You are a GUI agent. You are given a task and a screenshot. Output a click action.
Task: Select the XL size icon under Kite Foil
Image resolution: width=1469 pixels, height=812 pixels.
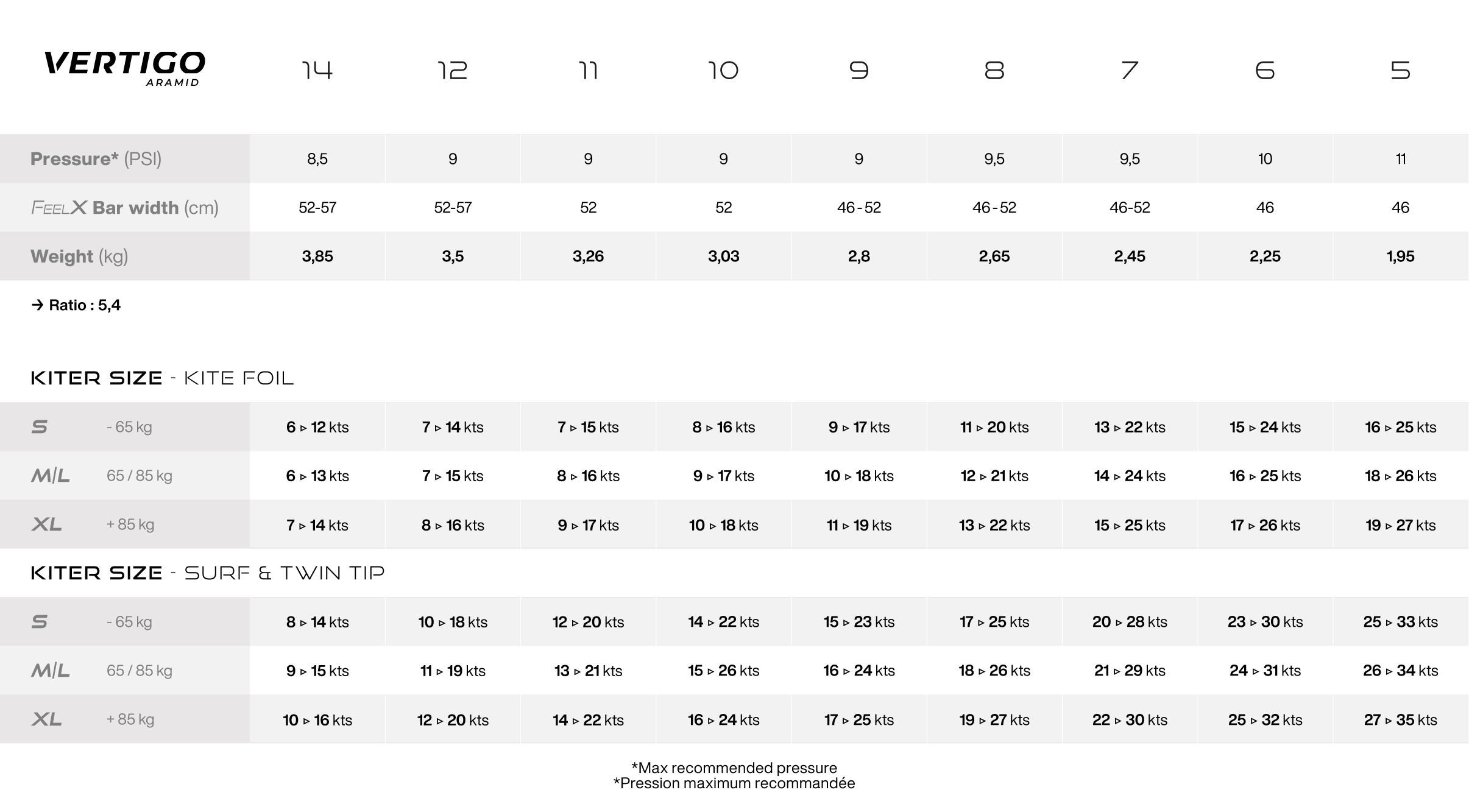[x=46, y=524]
